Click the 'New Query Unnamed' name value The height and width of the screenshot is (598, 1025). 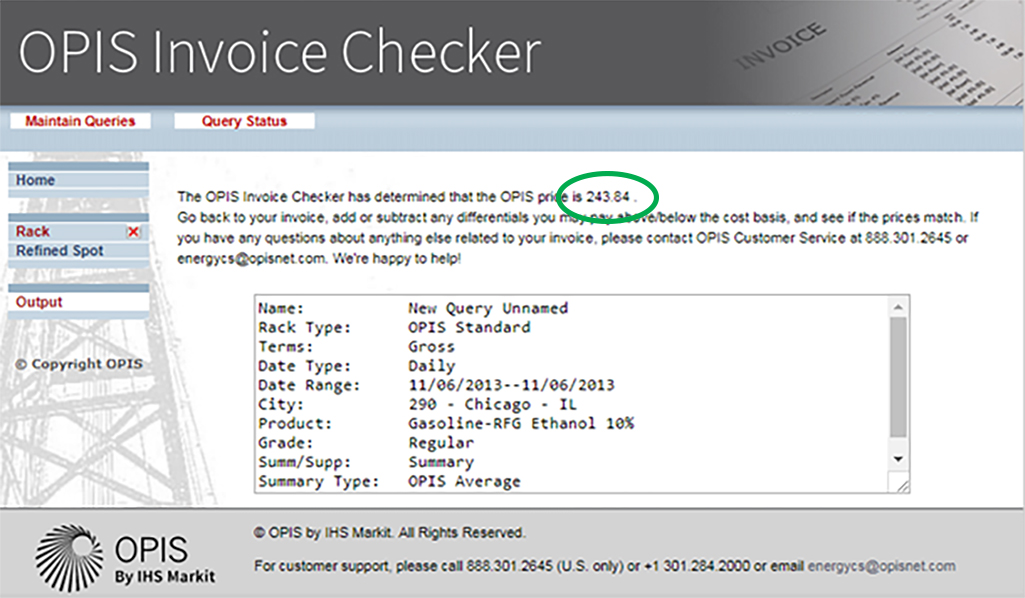pos(488,308)
